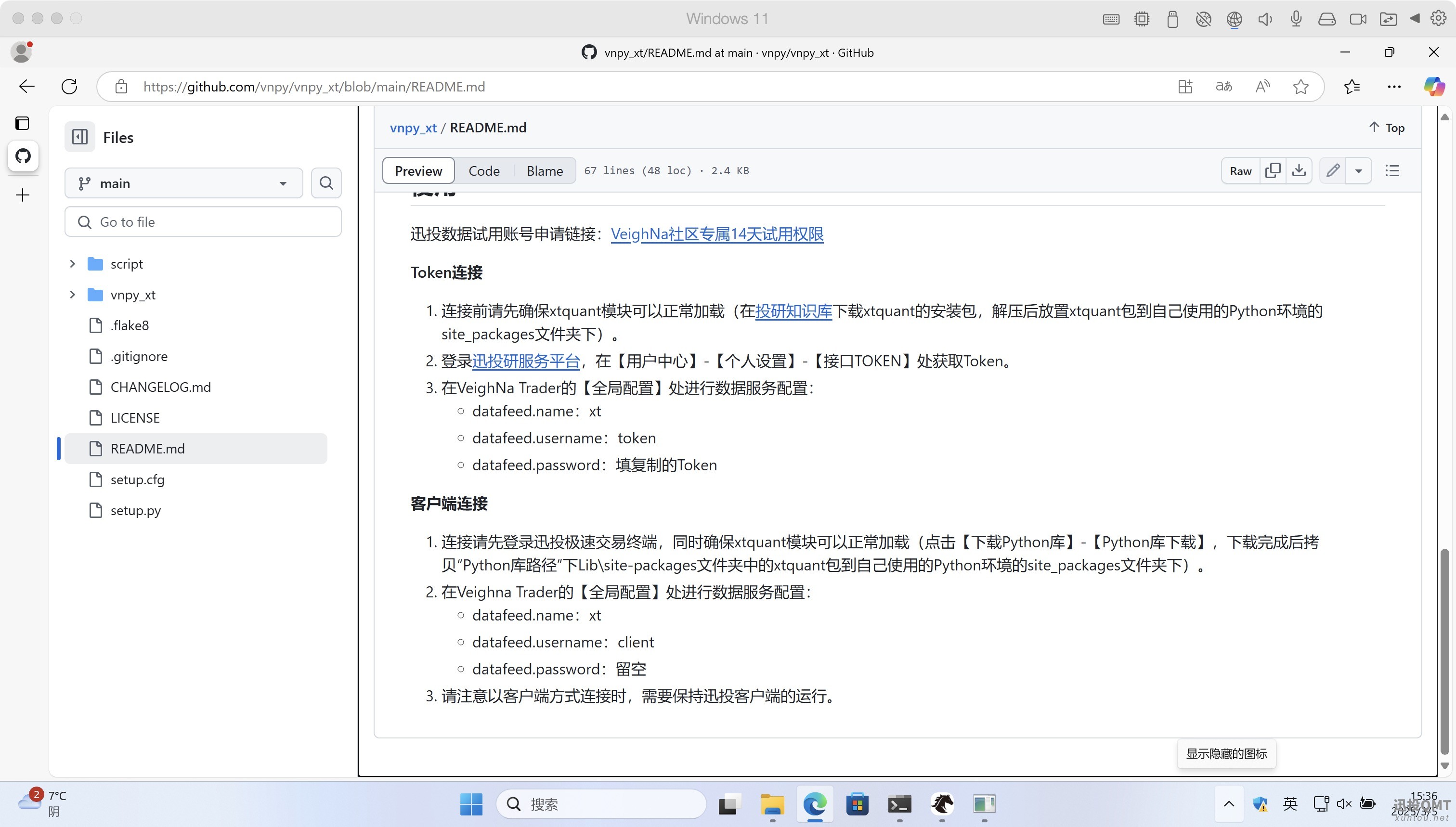Translate page icon in address bar
The width and height of the screenshot is (1456, 827).
(x=1223, y=86)
